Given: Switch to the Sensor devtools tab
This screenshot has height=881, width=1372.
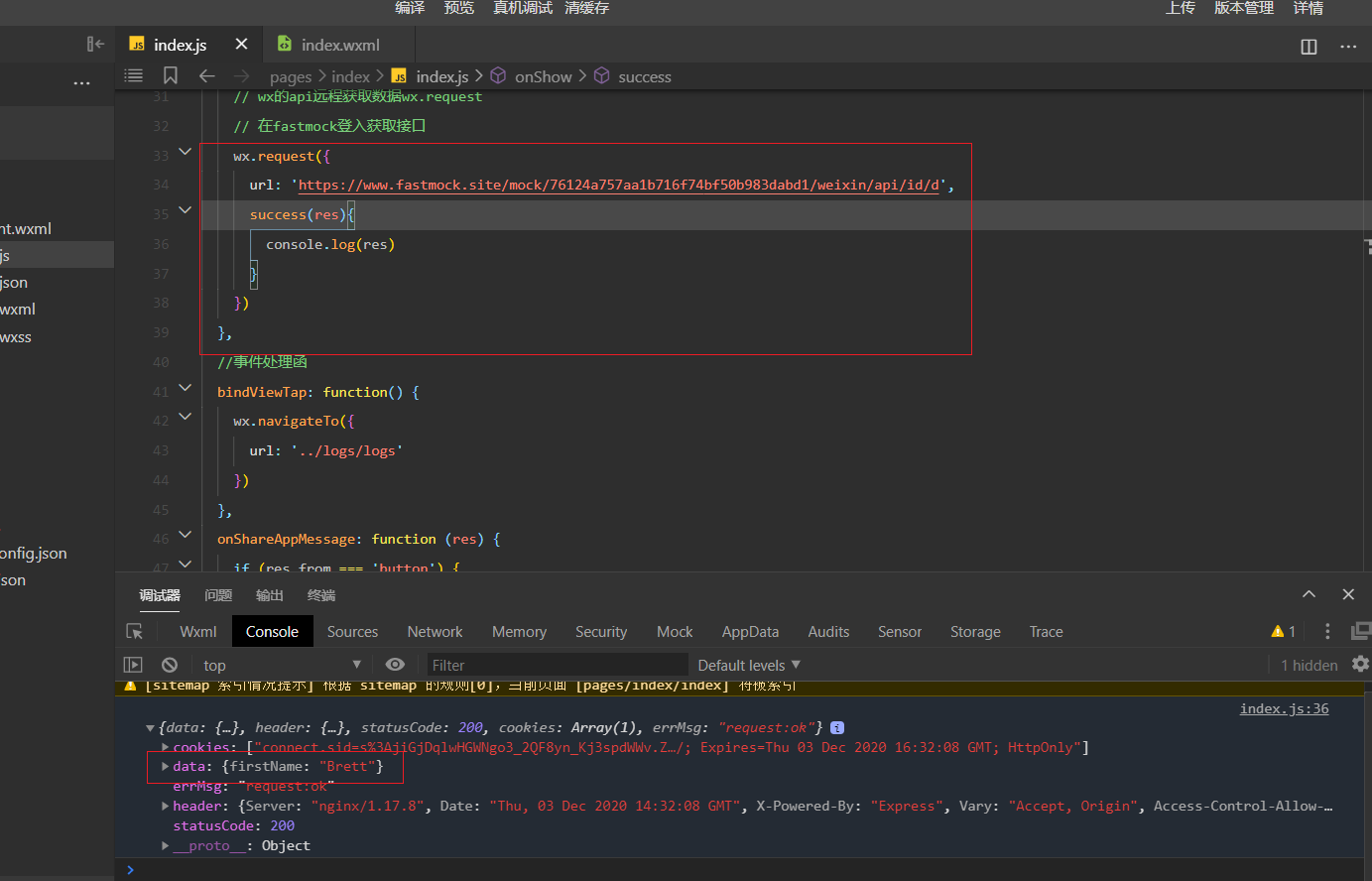Looking at the screenshot, I should [900, 632].
